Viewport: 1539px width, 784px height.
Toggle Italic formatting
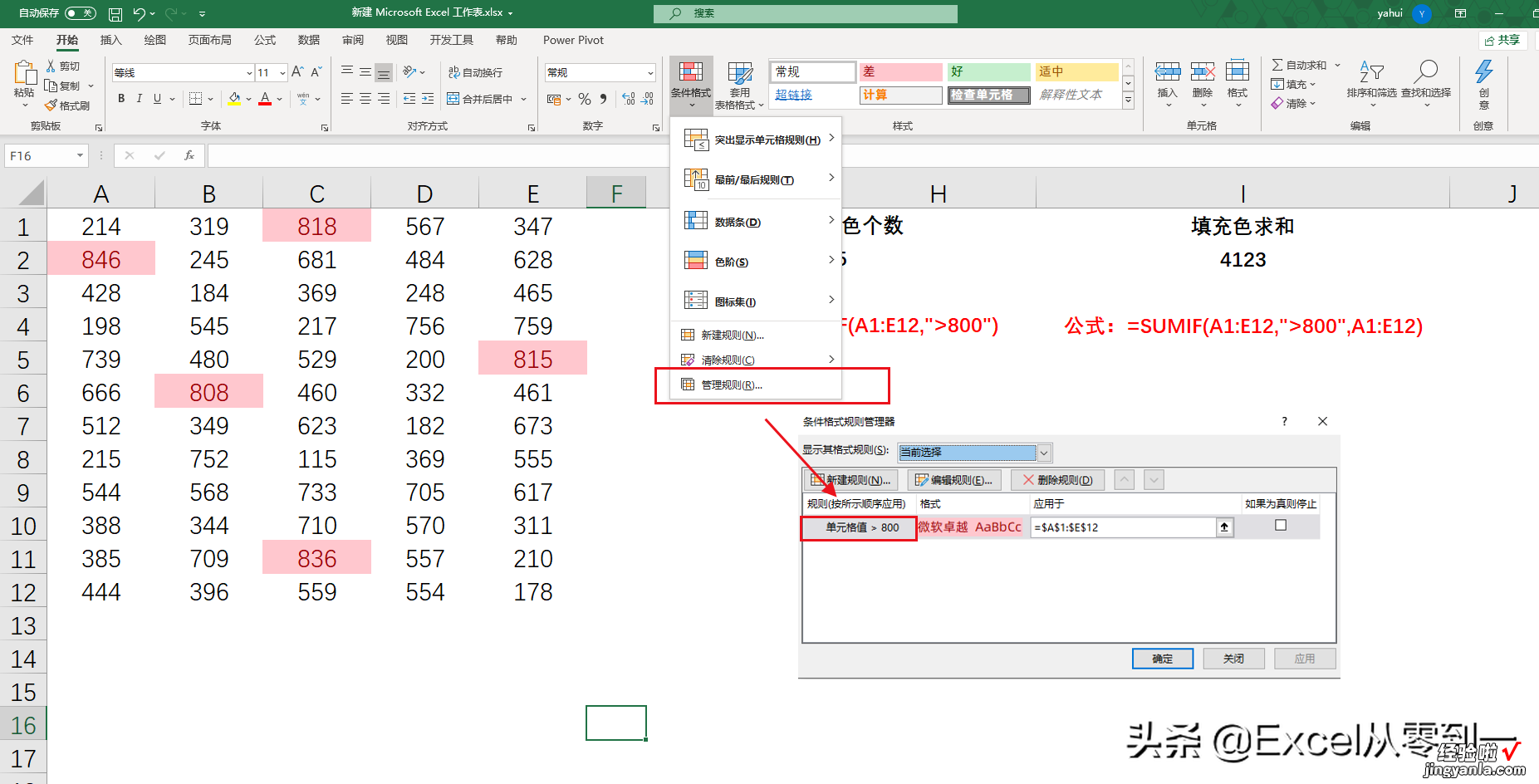tap(139, 99)
